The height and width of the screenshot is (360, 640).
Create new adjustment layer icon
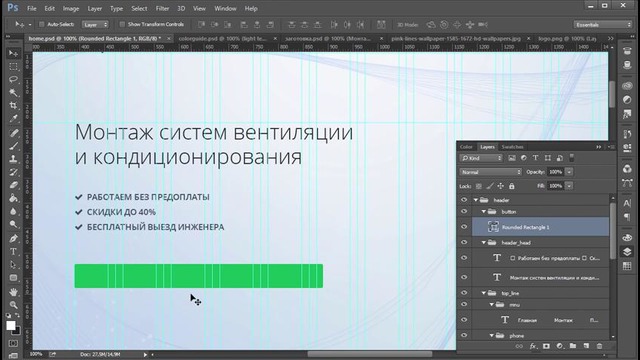560,346
